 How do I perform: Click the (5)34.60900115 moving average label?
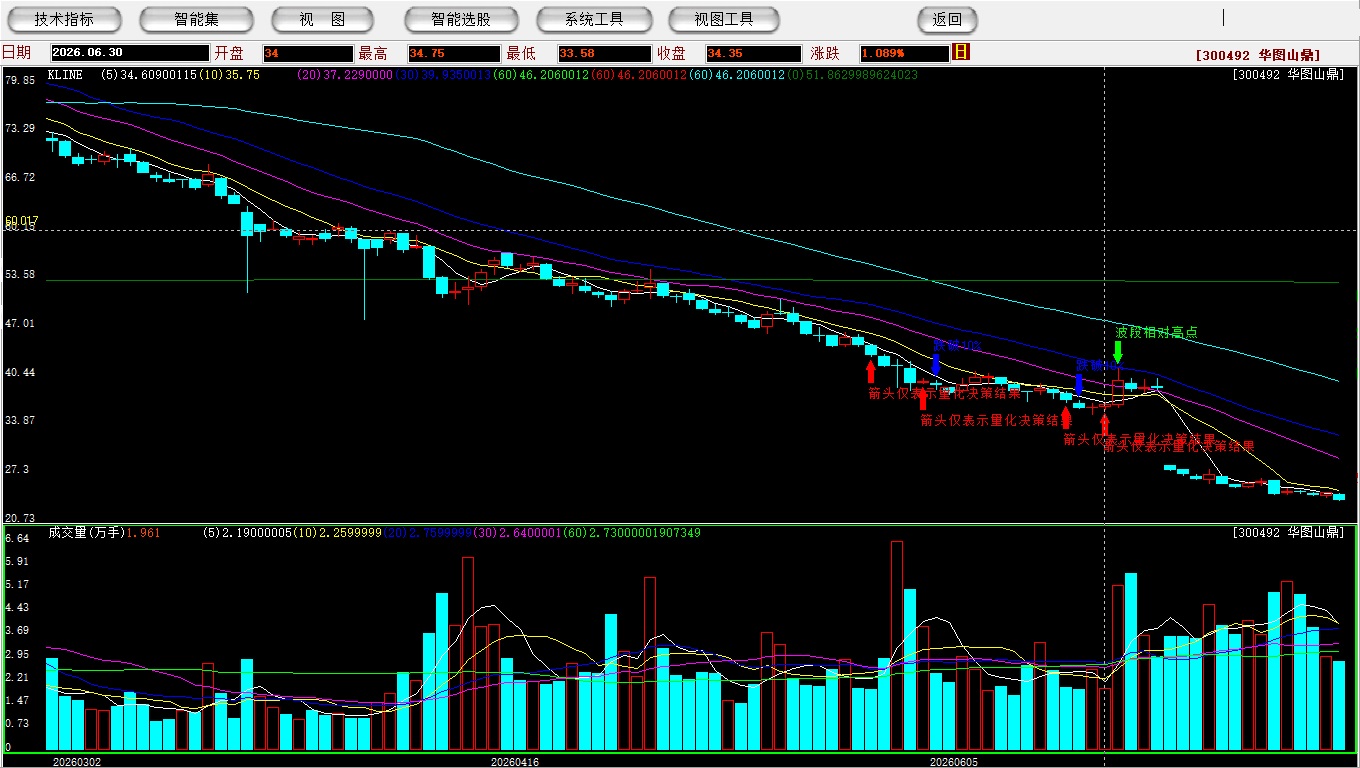[x=150, y=75]
